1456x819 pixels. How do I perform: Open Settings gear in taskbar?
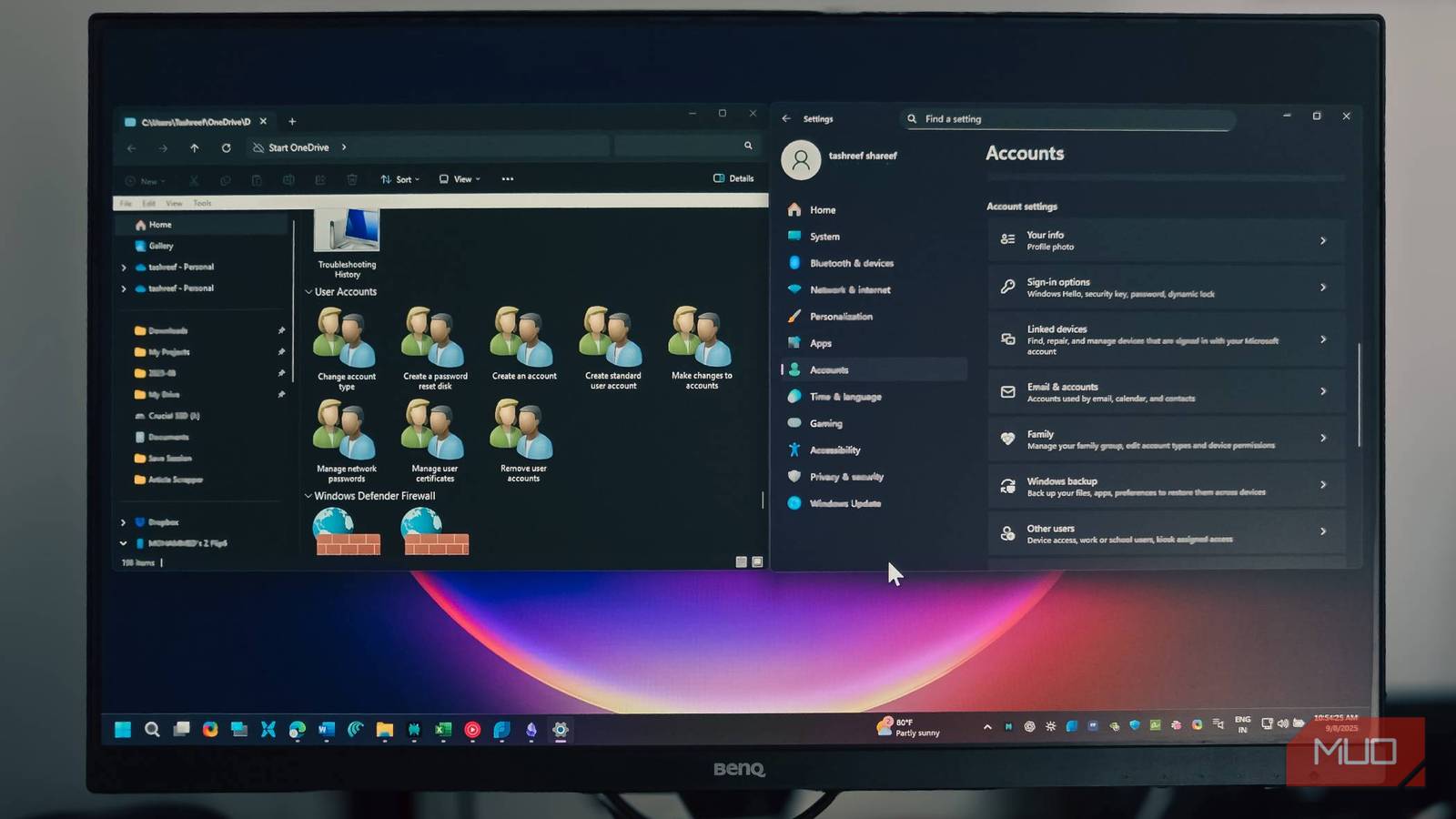click(561, 729)
